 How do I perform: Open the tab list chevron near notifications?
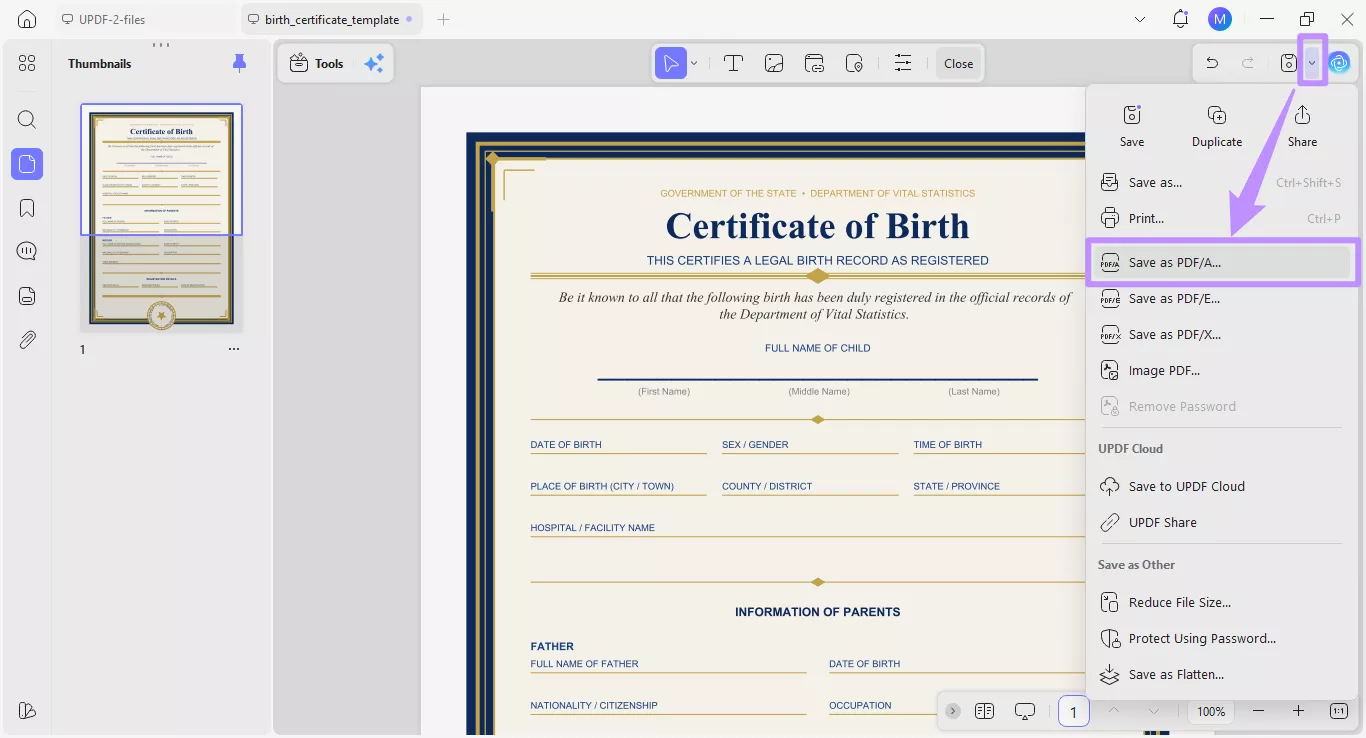[1139, 18]
